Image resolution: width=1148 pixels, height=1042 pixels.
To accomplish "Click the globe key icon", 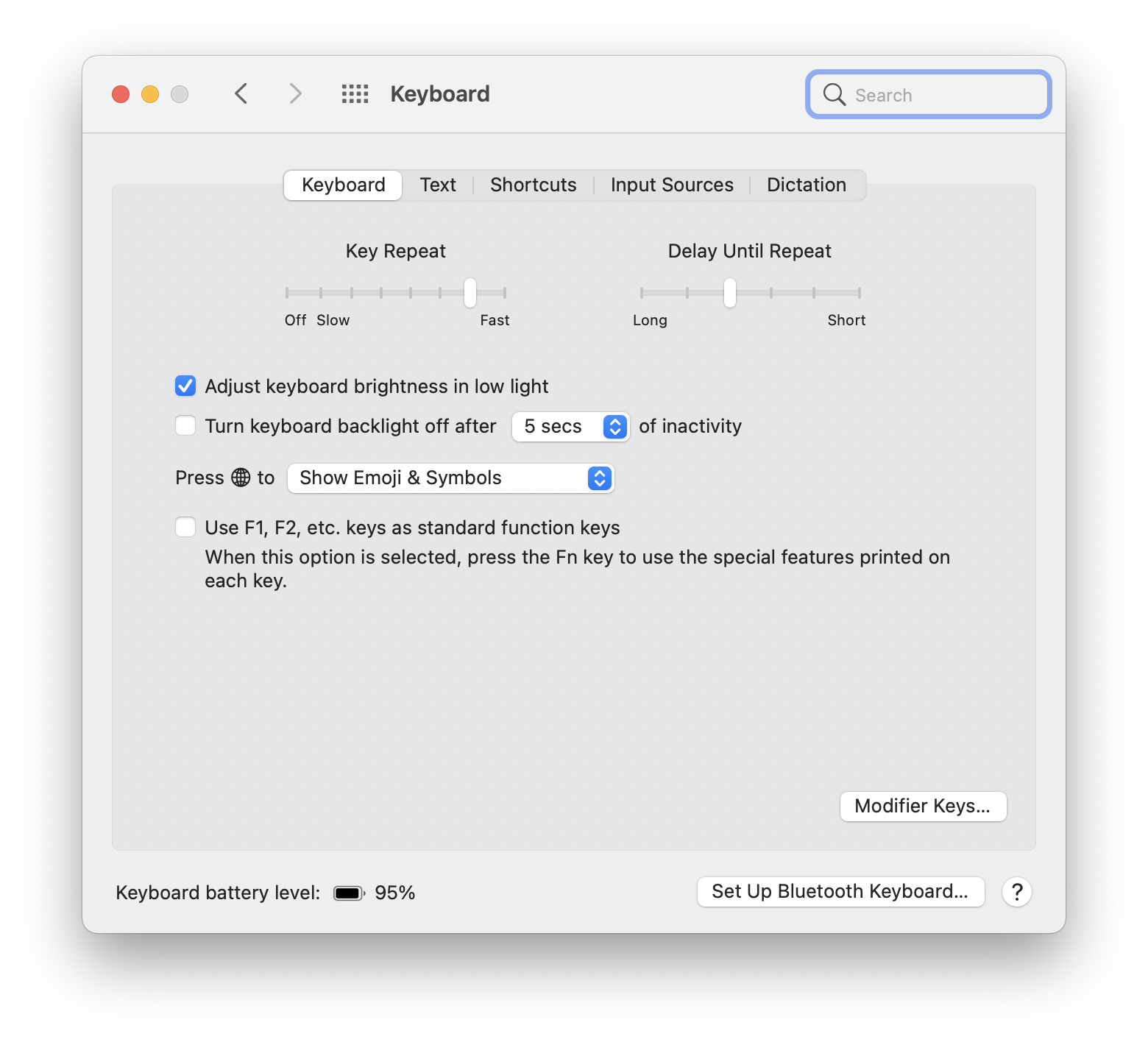I will tap(241, 478).
